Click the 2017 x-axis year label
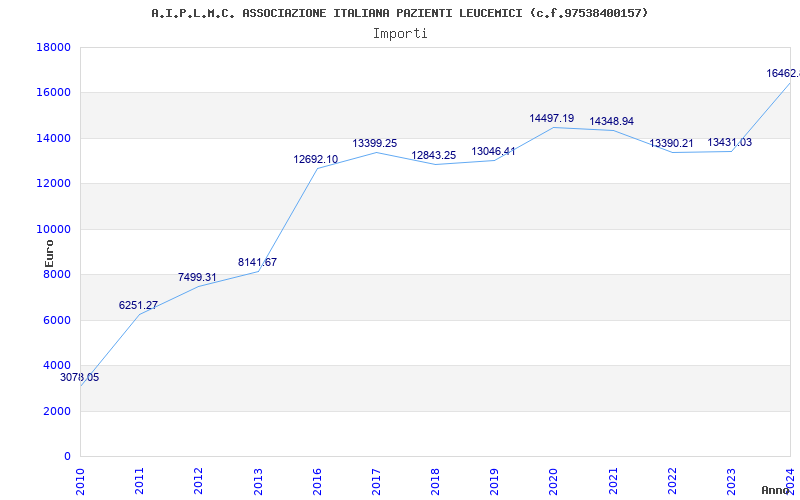Screen dimensions: 800x500 (x=377, y=482)
